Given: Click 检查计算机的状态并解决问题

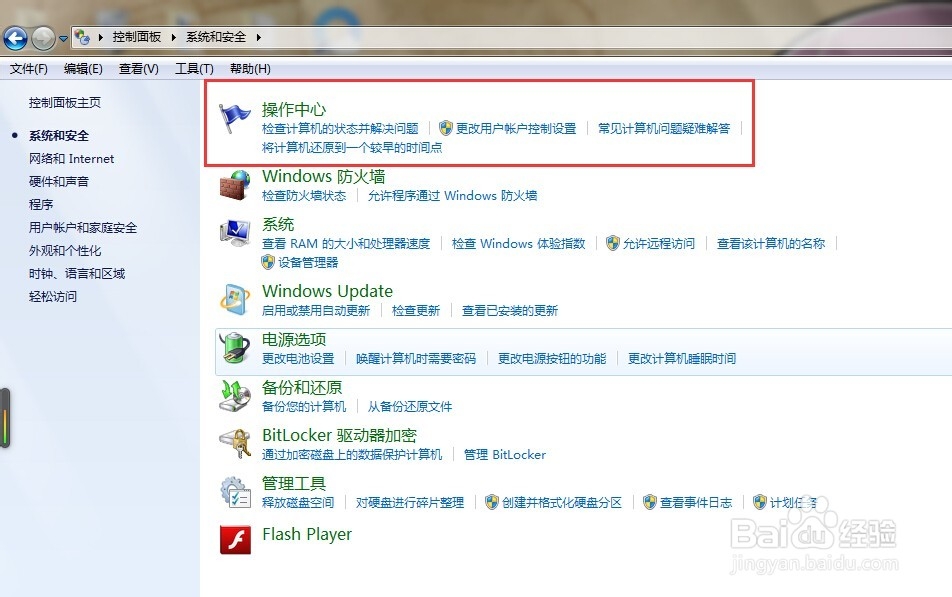Looking at the screenshot, I should coord(340,128).
